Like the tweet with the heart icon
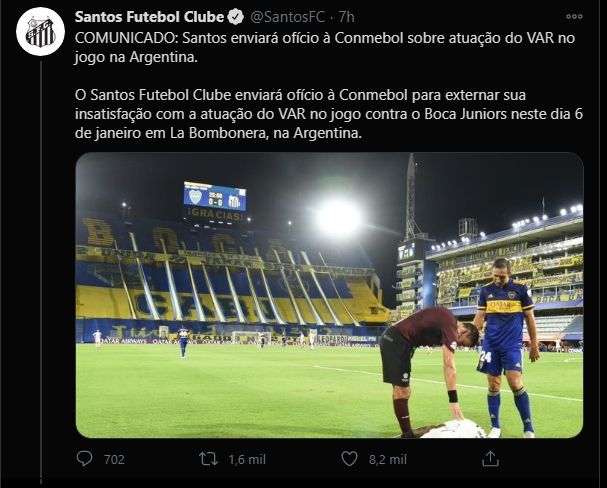Viewport: 607px width, 488px height. [x=349, y=459]
